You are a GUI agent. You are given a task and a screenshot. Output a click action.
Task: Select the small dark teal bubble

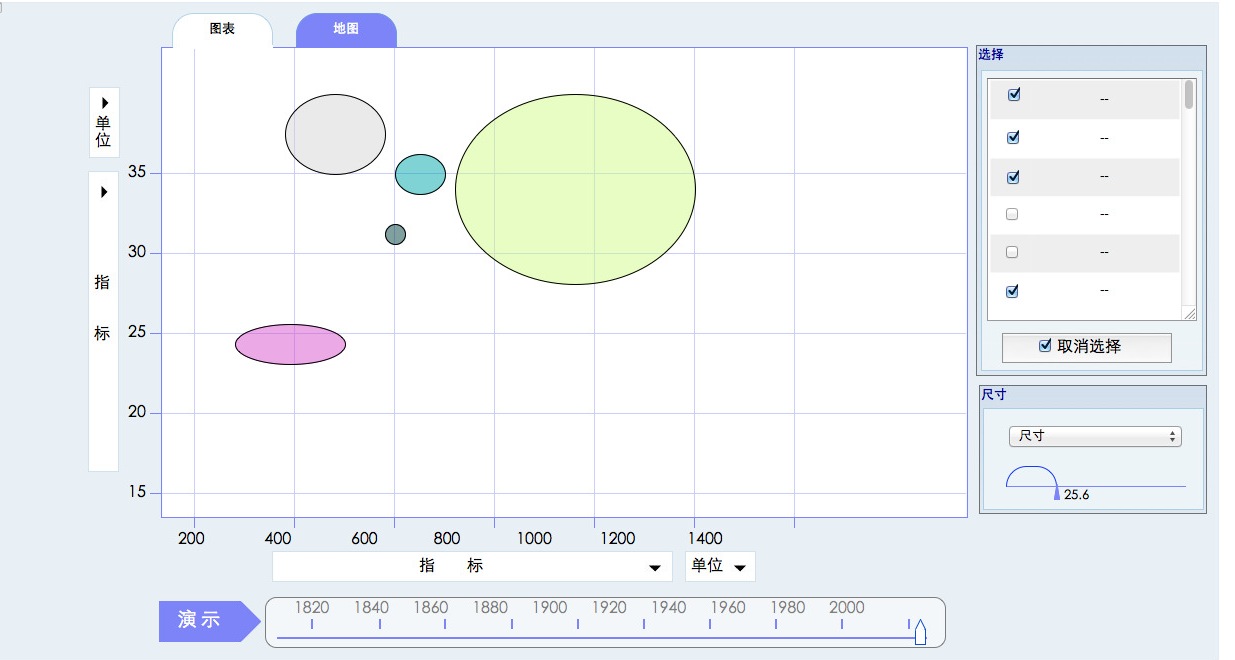(395, 234)
